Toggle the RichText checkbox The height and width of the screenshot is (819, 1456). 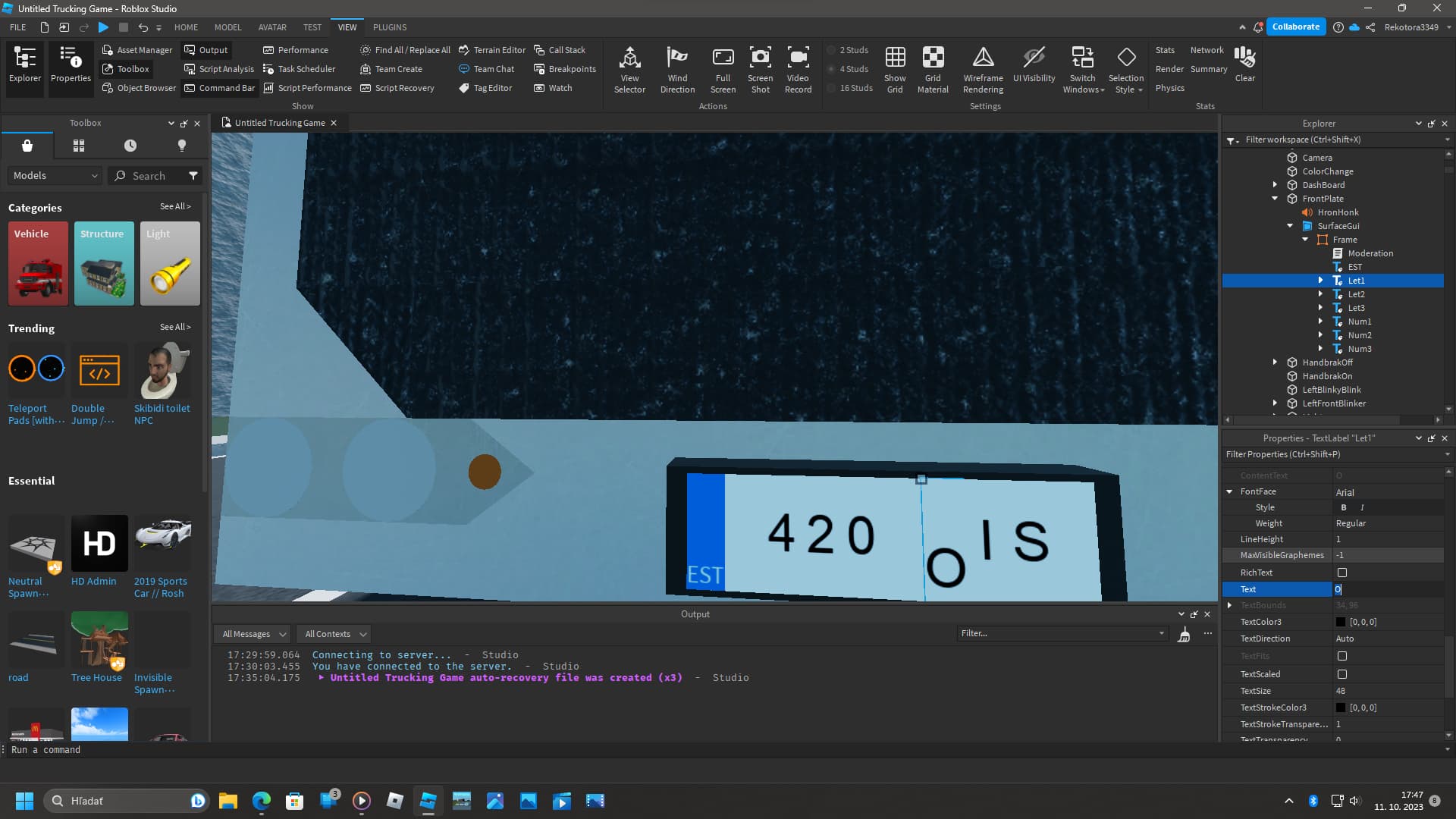[1342, 573]
